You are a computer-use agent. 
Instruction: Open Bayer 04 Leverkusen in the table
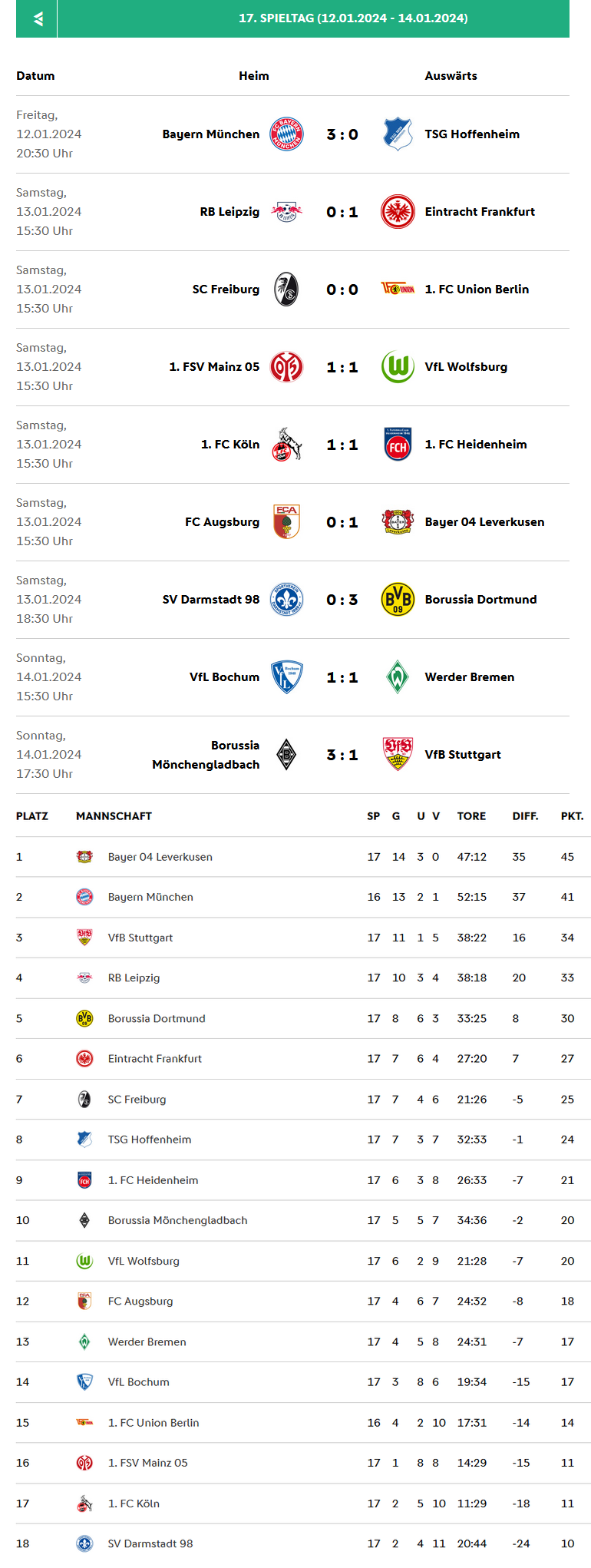coord(160,857)
